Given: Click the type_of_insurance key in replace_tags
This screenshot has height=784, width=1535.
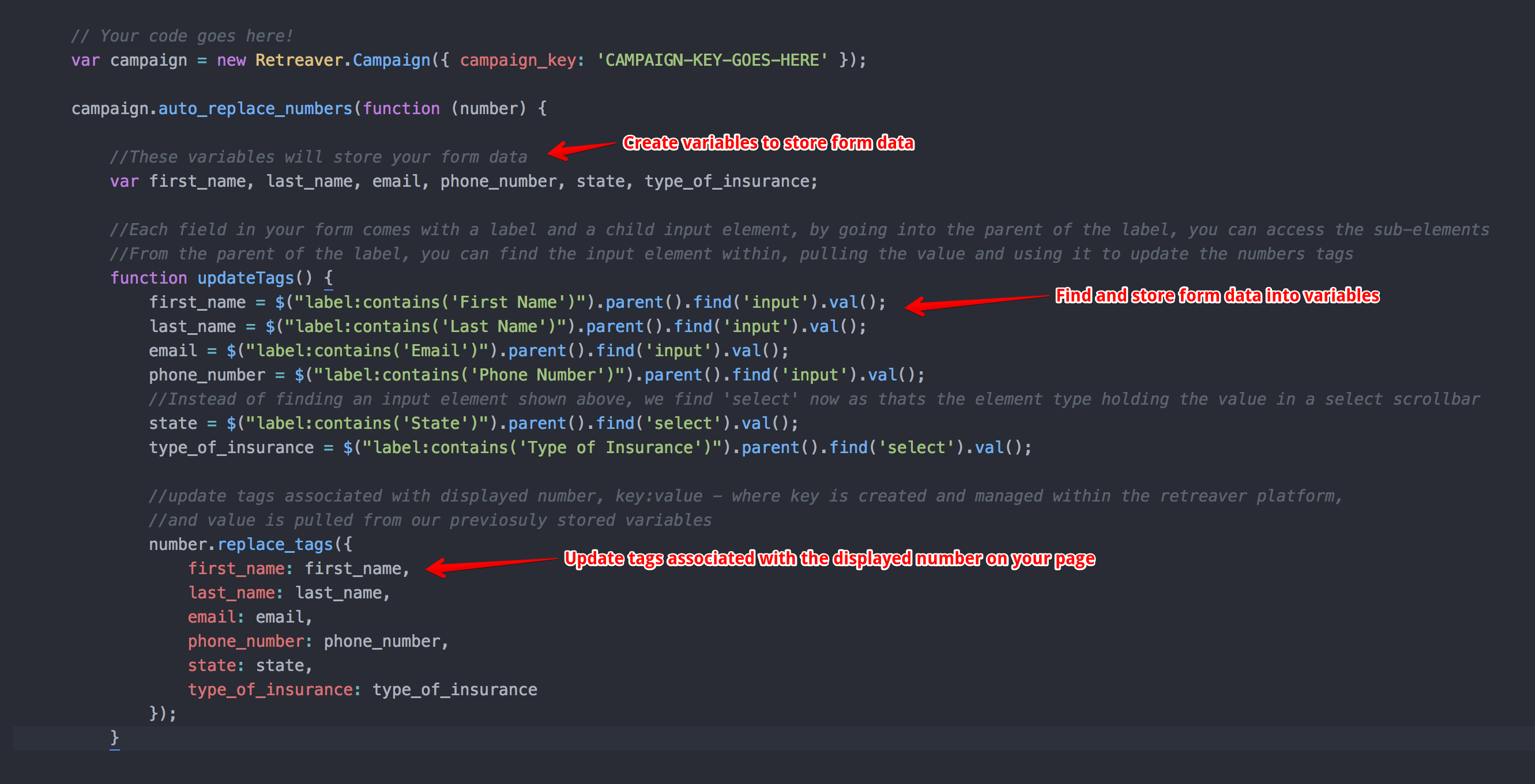Looking at the screenshot, I should [270, 690].
